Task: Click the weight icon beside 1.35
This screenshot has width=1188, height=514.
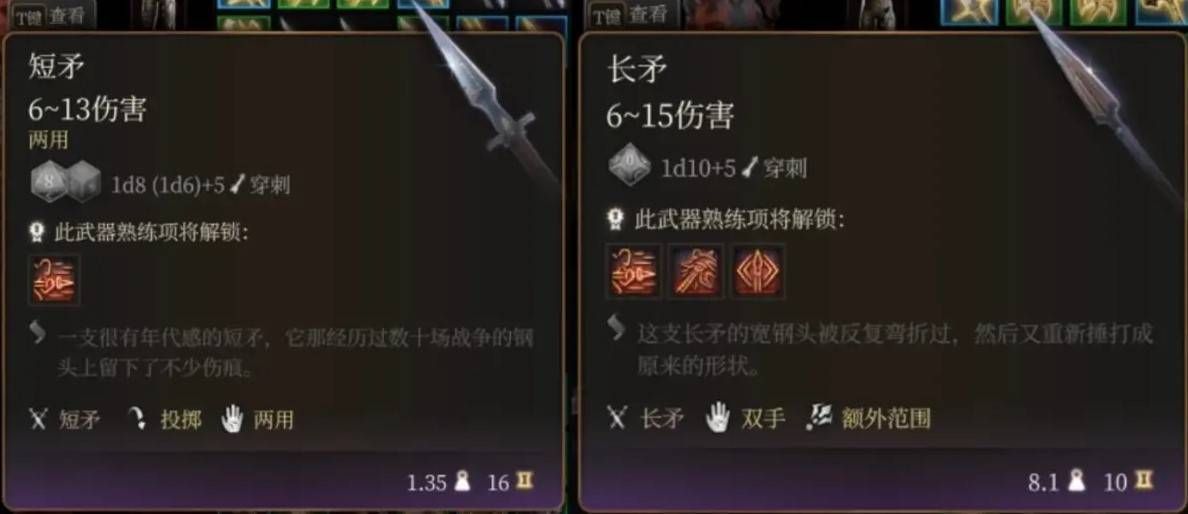Action: 462,481
